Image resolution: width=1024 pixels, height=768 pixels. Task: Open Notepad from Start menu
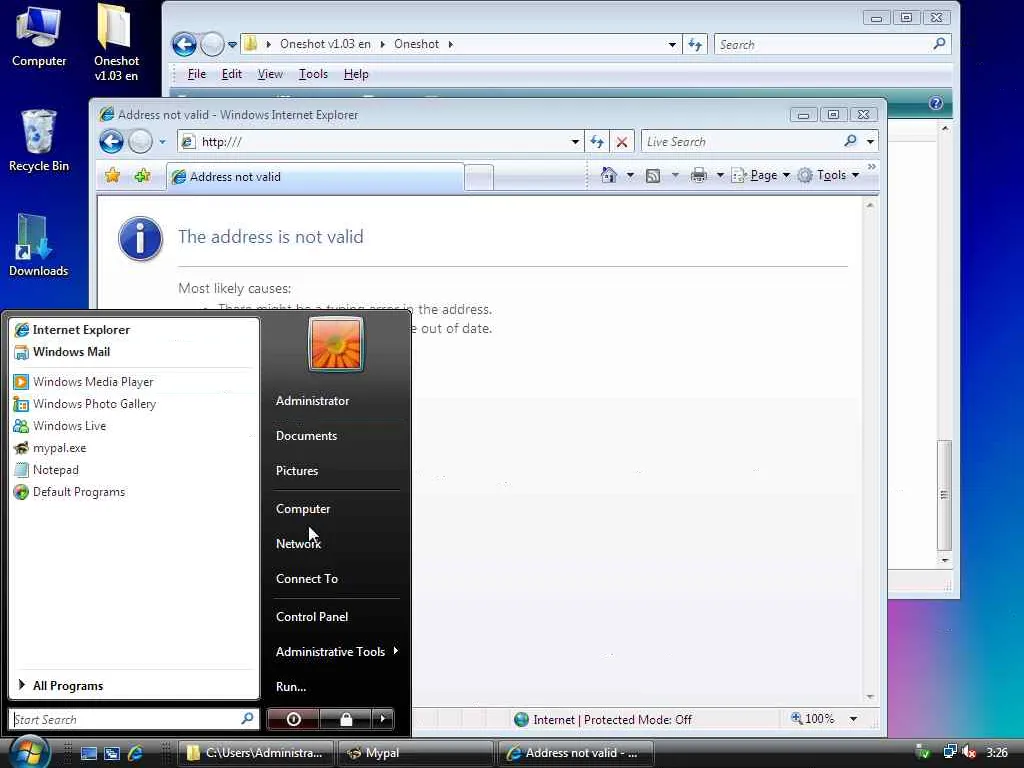tap(56, 470)
